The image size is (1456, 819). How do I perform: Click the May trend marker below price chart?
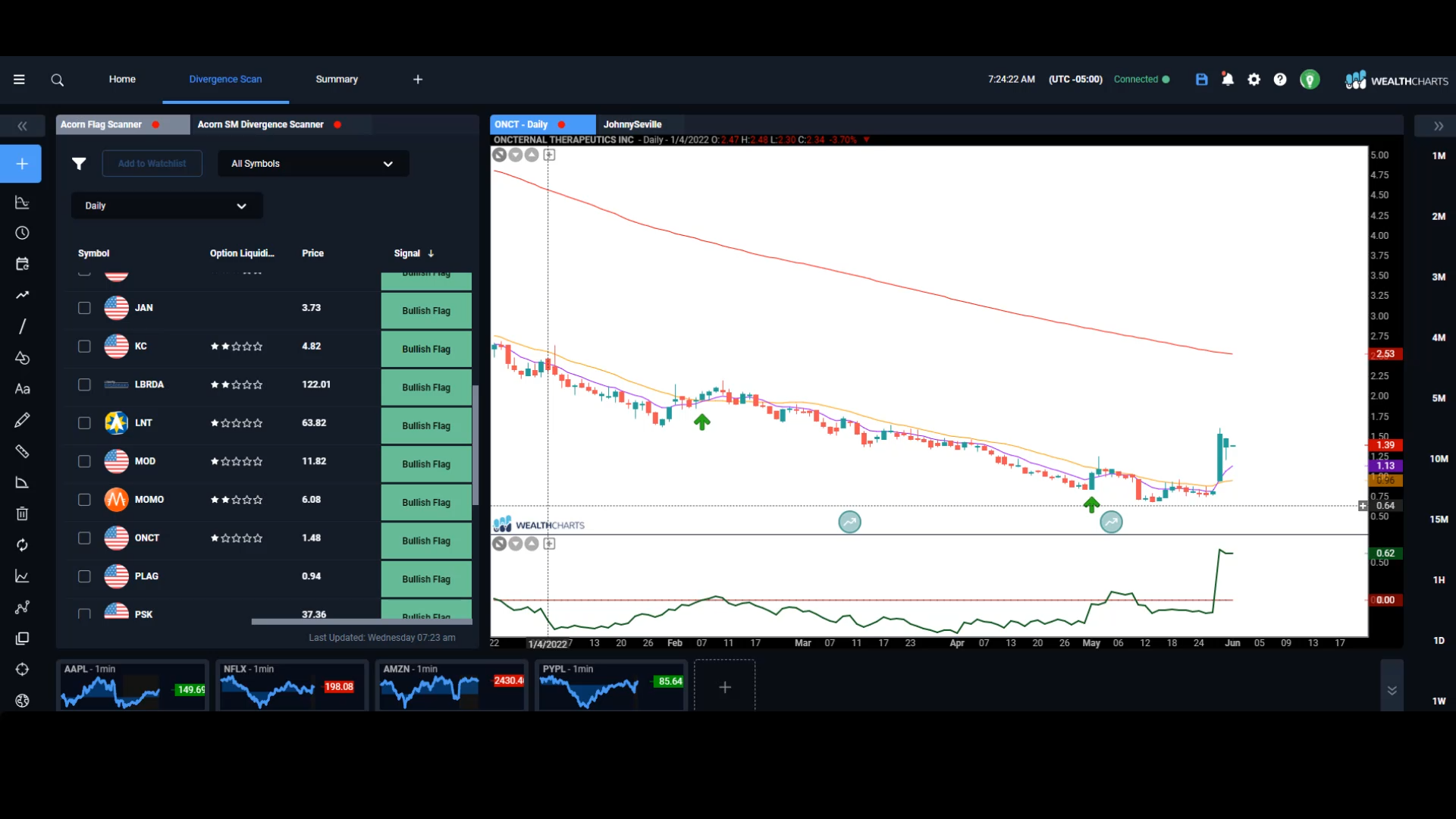[1111, 522]
